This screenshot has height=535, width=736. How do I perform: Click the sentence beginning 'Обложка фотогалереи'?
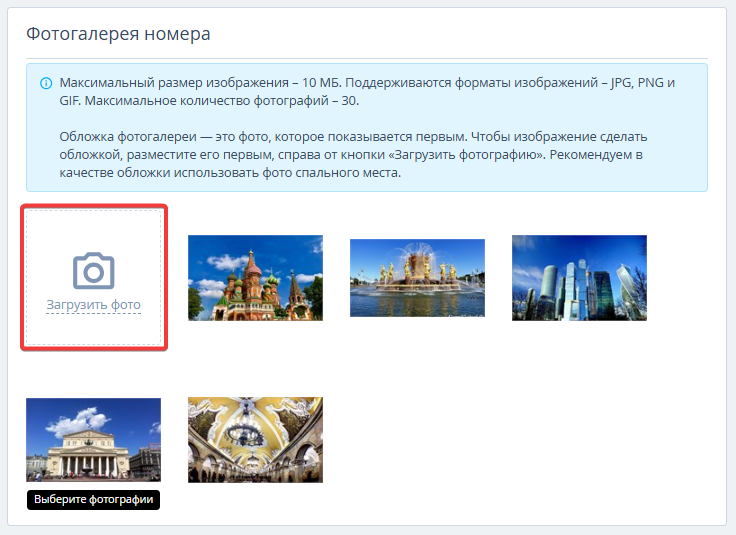click(x=263, y=137)
